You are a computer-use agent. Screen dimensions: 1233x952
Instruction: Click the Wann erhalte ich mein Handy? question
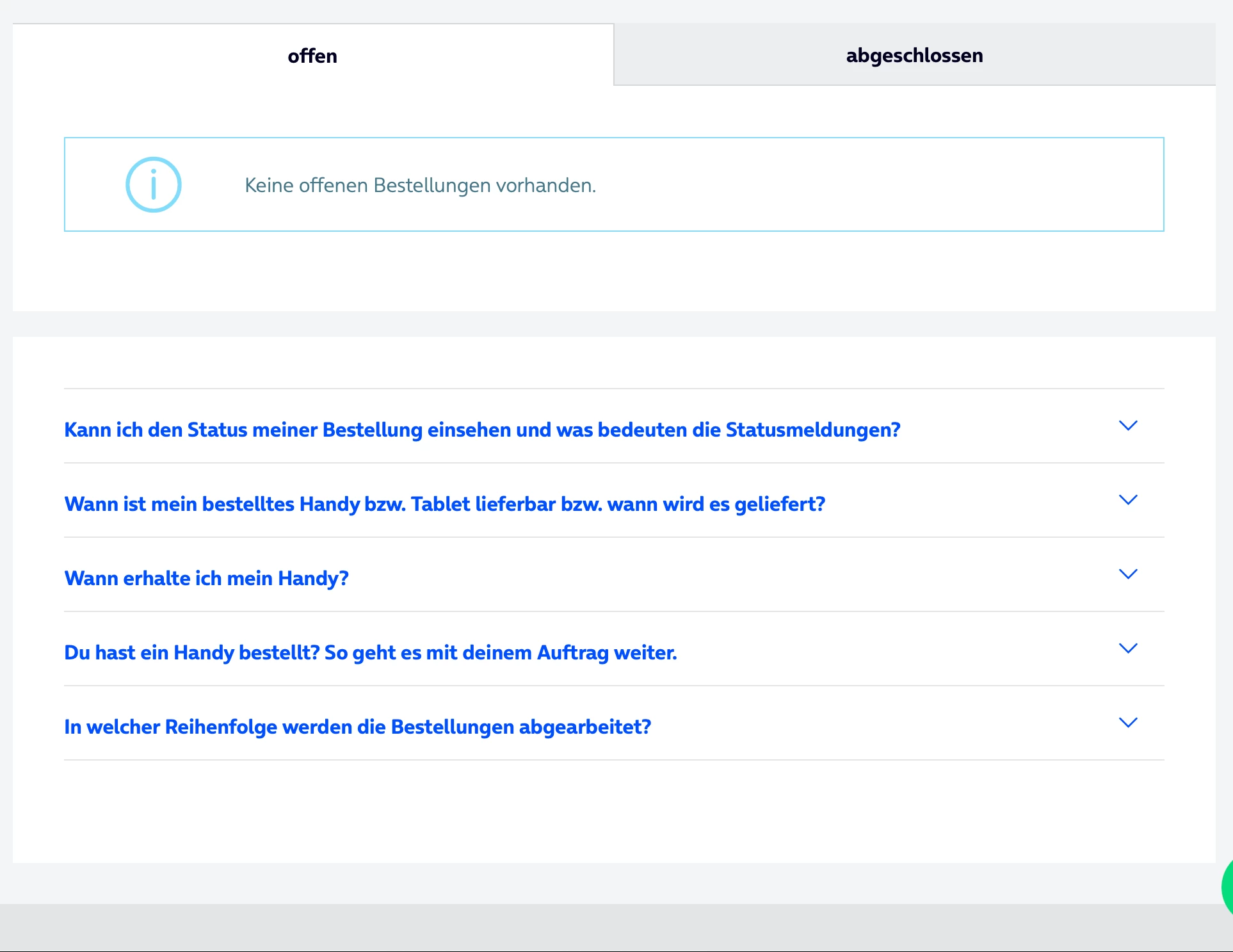(x=206, y=578)
